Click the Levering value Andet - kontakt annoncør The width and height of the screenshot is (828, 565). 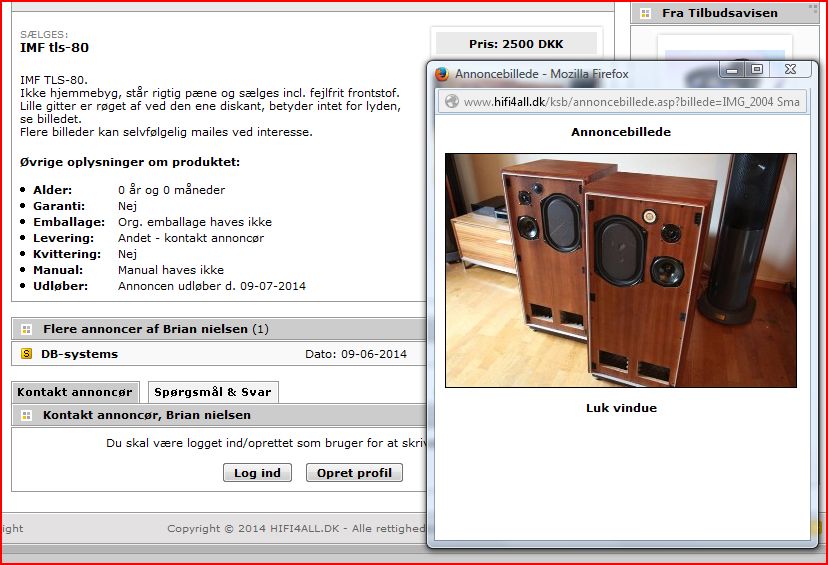[x=191, y=238]
